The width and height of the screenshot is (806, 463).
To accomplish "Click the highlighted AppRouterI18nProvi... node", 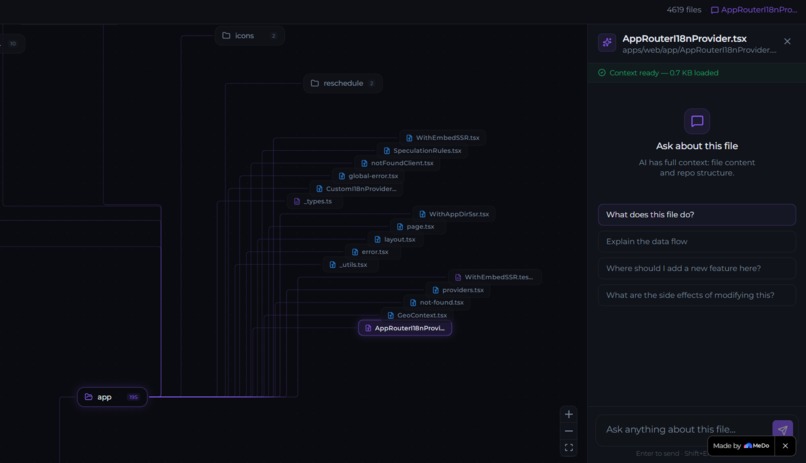I will pyautogui.click(x=405, y=328).
